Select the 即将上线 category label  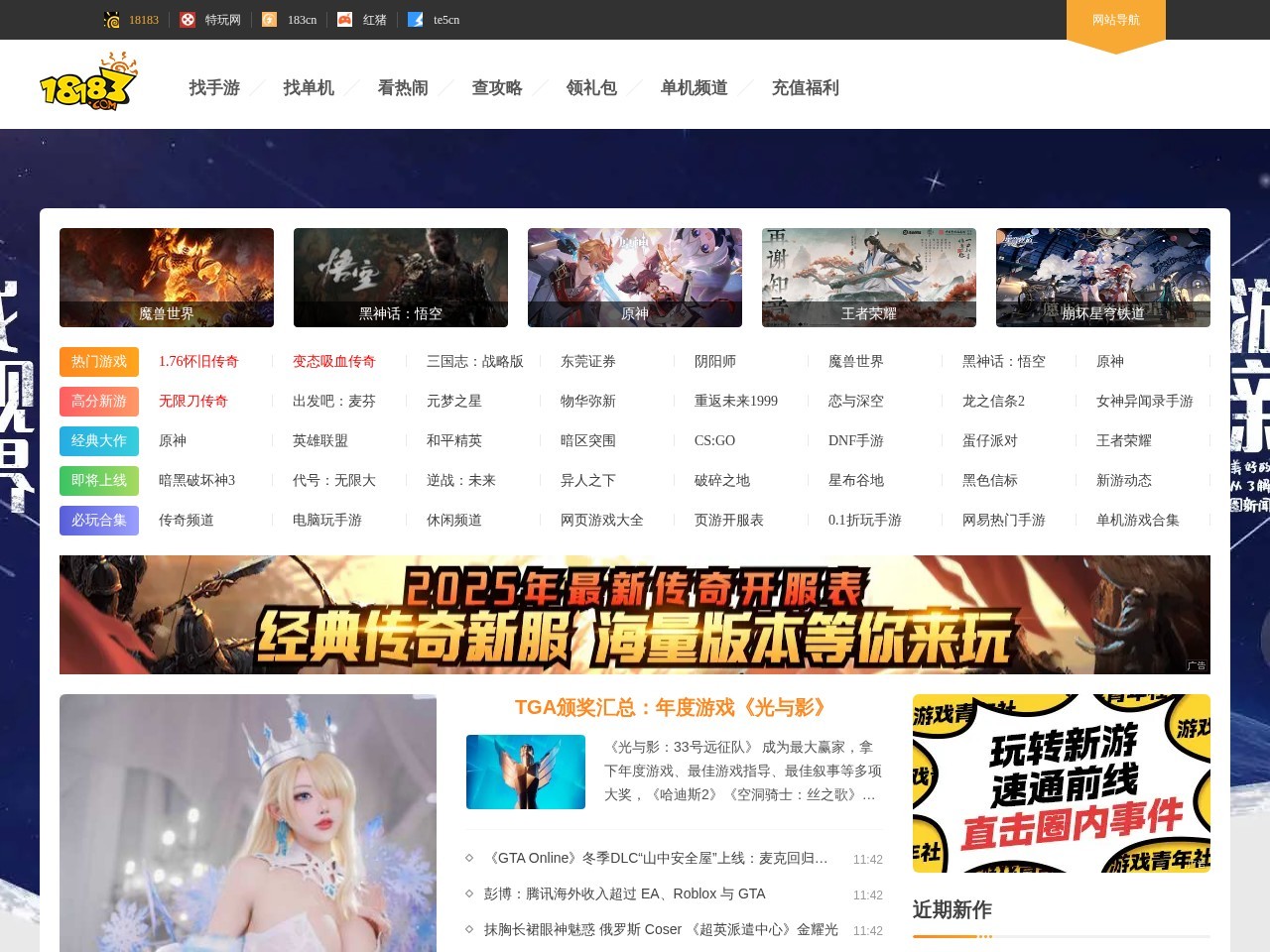(98, 480)
